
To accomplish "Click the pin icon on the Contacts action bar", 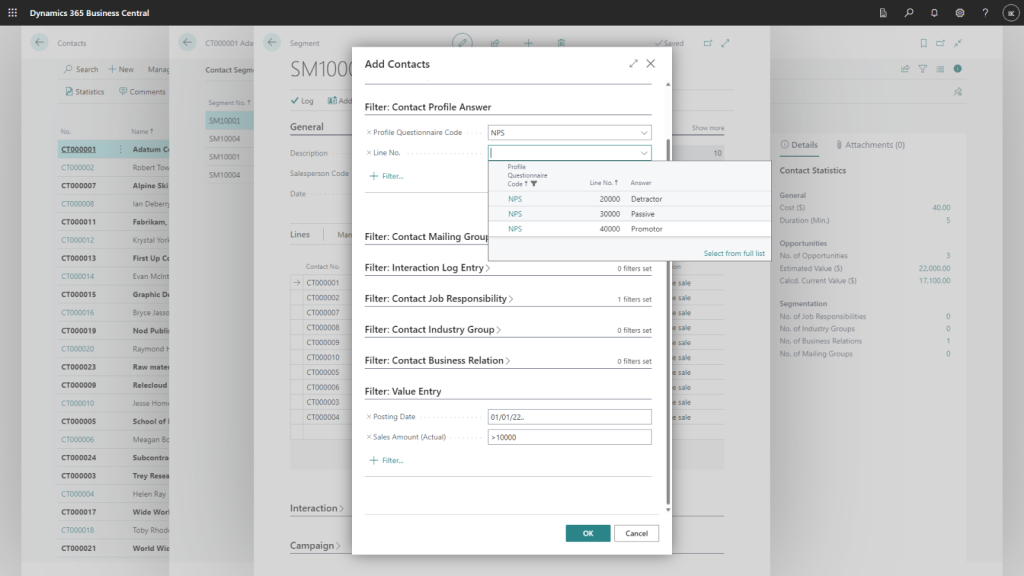I will (x=958, y=92).
